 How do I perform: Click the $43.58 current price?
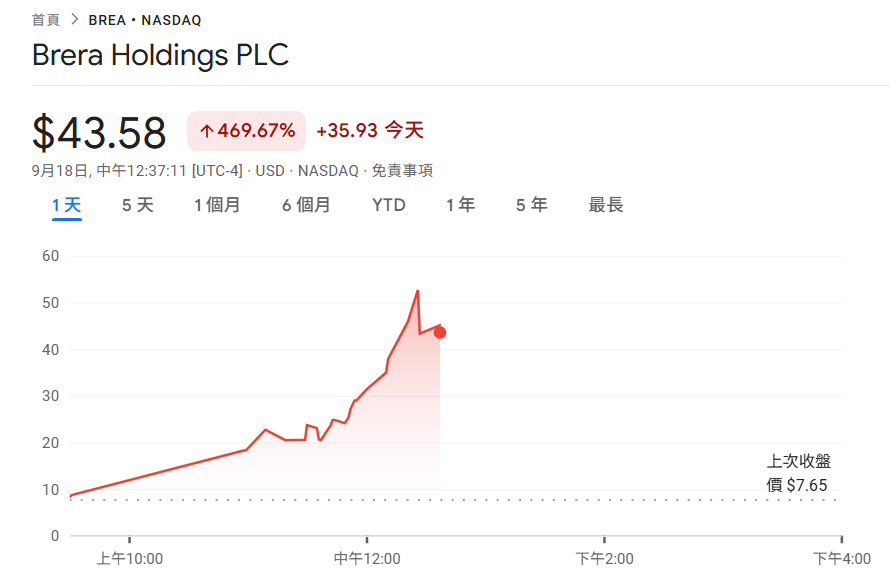[99, 132]
